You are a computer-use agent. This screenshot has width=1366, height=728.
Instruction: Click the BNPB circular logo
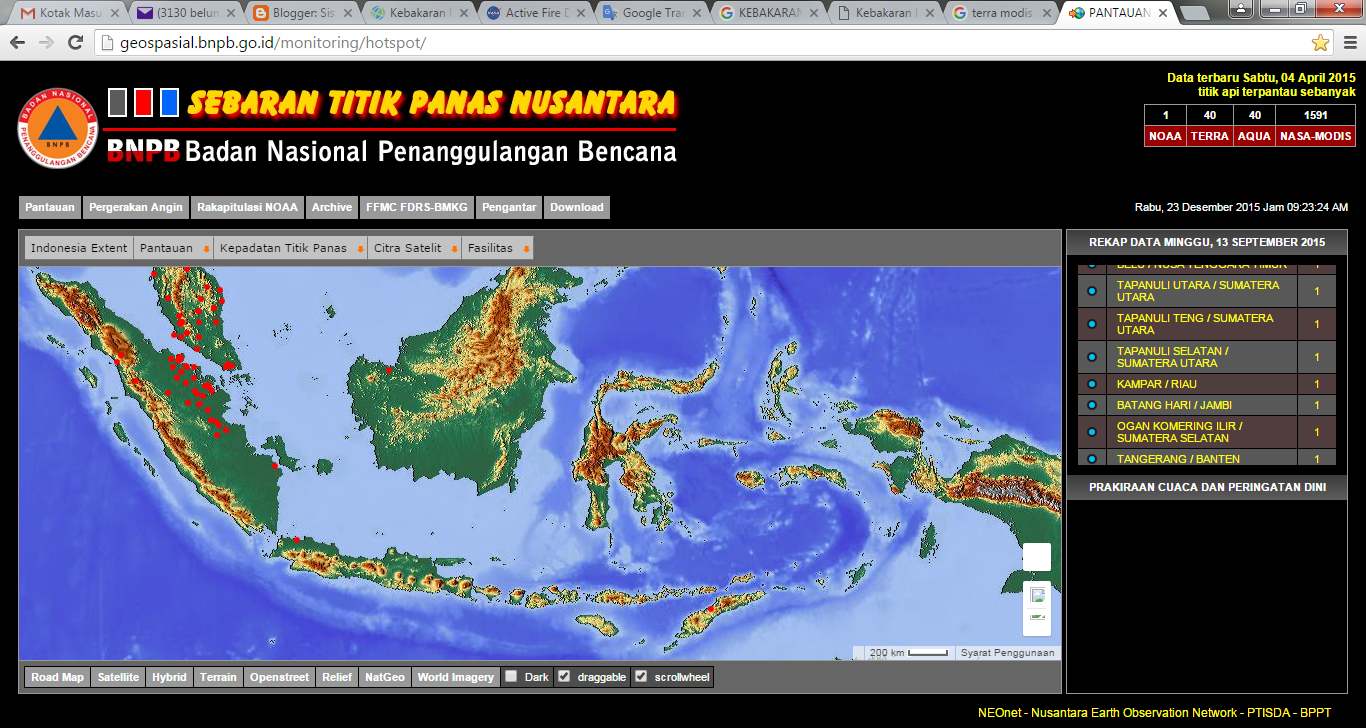58,129
